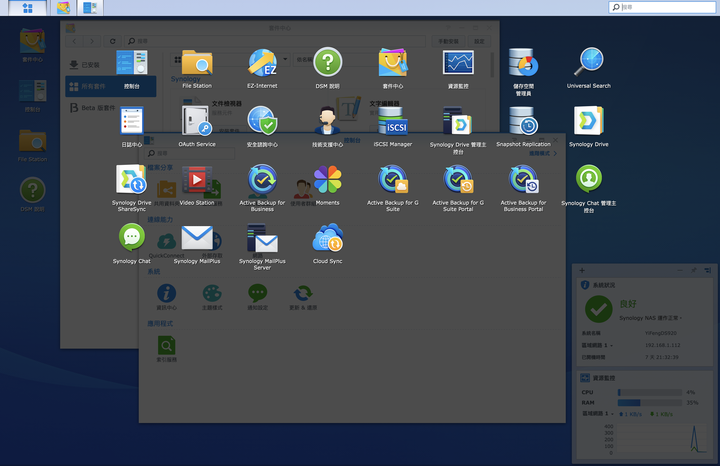Click the desktop File Station shortcut
This screenshot has width=720, height=466.
(32, 146)
